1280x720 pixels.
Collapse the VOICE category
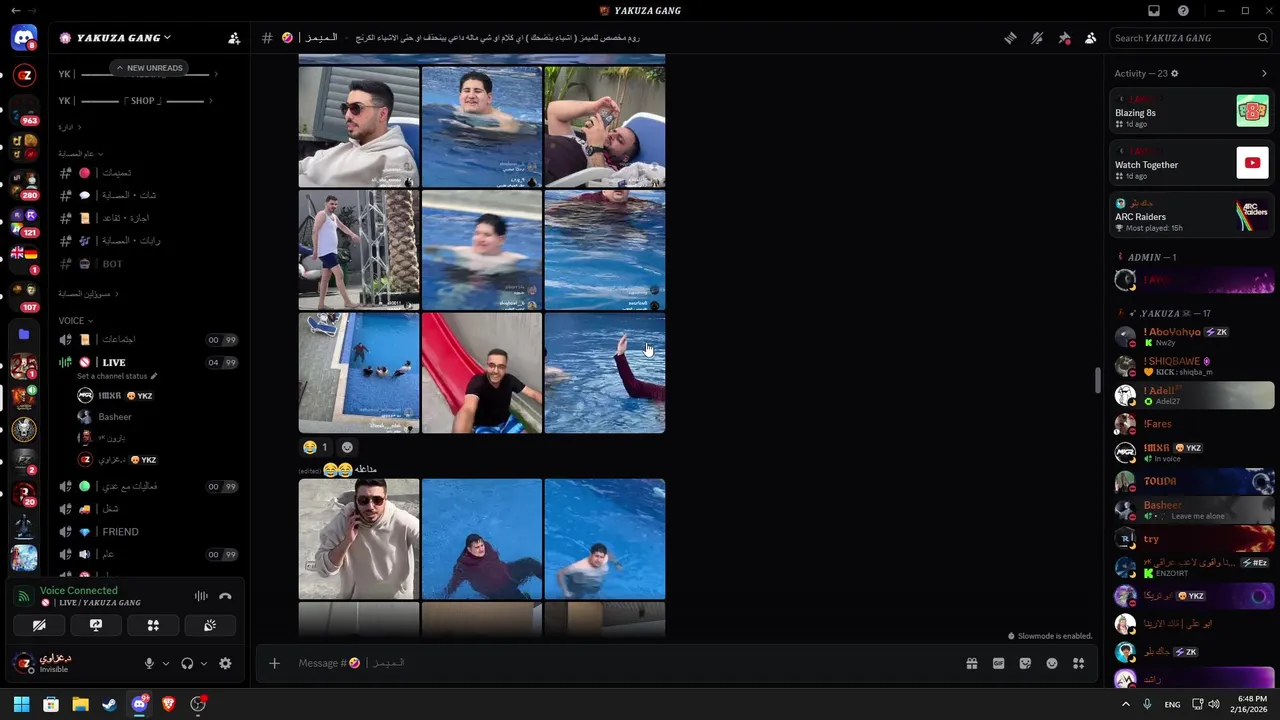pyautogui.click(x=76, y=321)
